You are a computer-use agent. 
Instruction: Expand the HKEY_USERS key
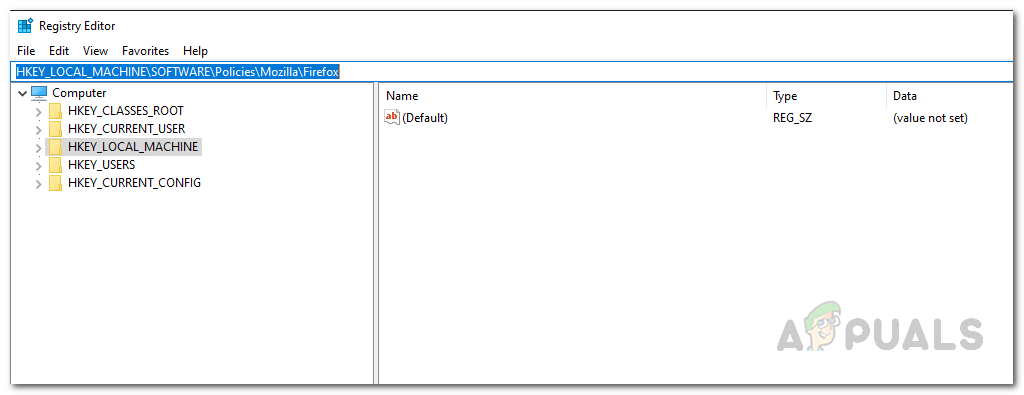pos(39,165)
